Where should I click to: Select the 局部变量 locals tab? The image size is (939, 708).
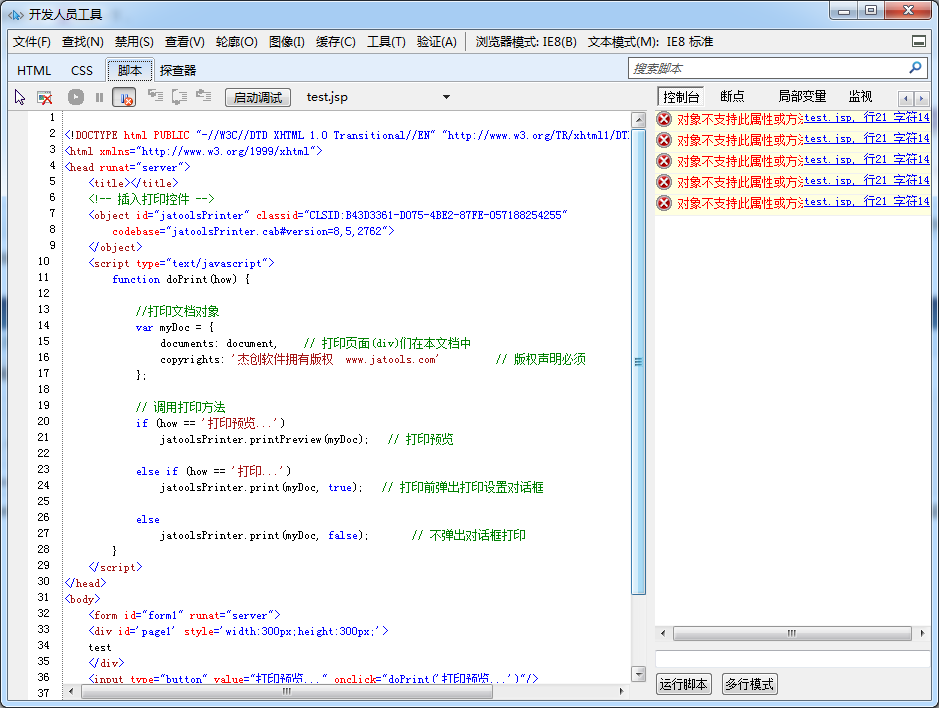click(802, 96)
